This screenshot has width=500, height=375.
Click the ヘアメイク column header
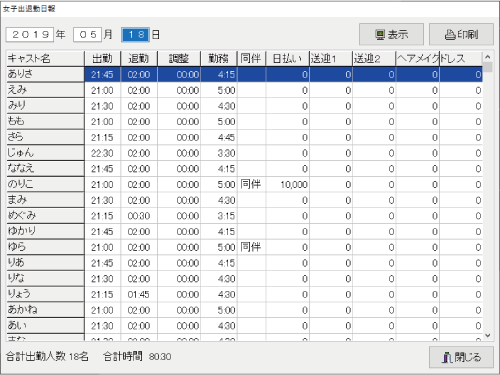click(x=418, y=59)
